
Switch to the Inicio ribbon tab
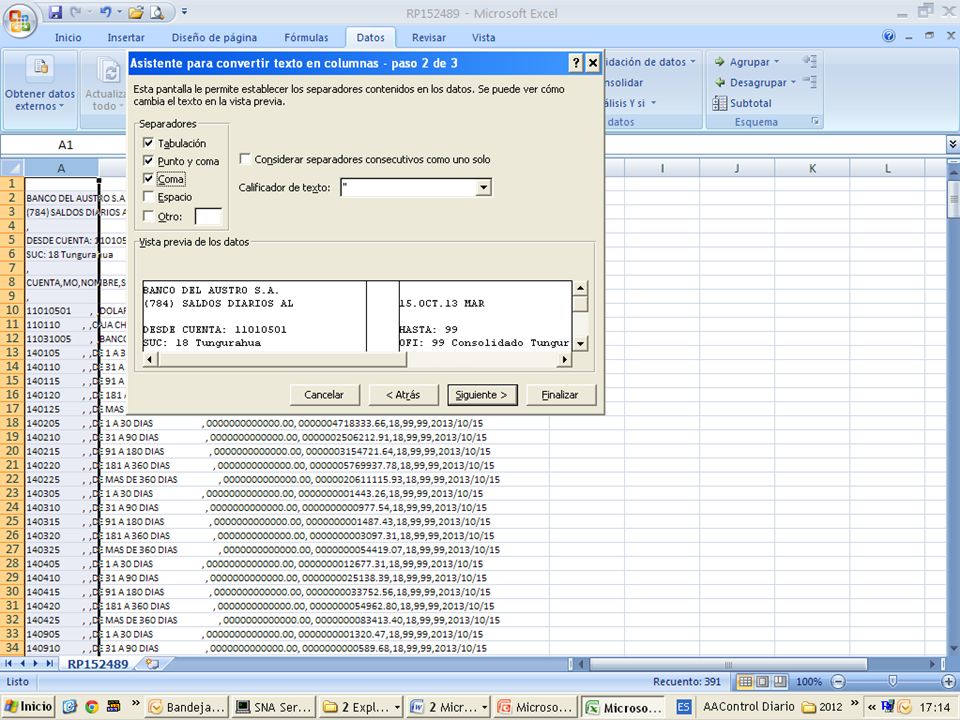click(68, 37)
